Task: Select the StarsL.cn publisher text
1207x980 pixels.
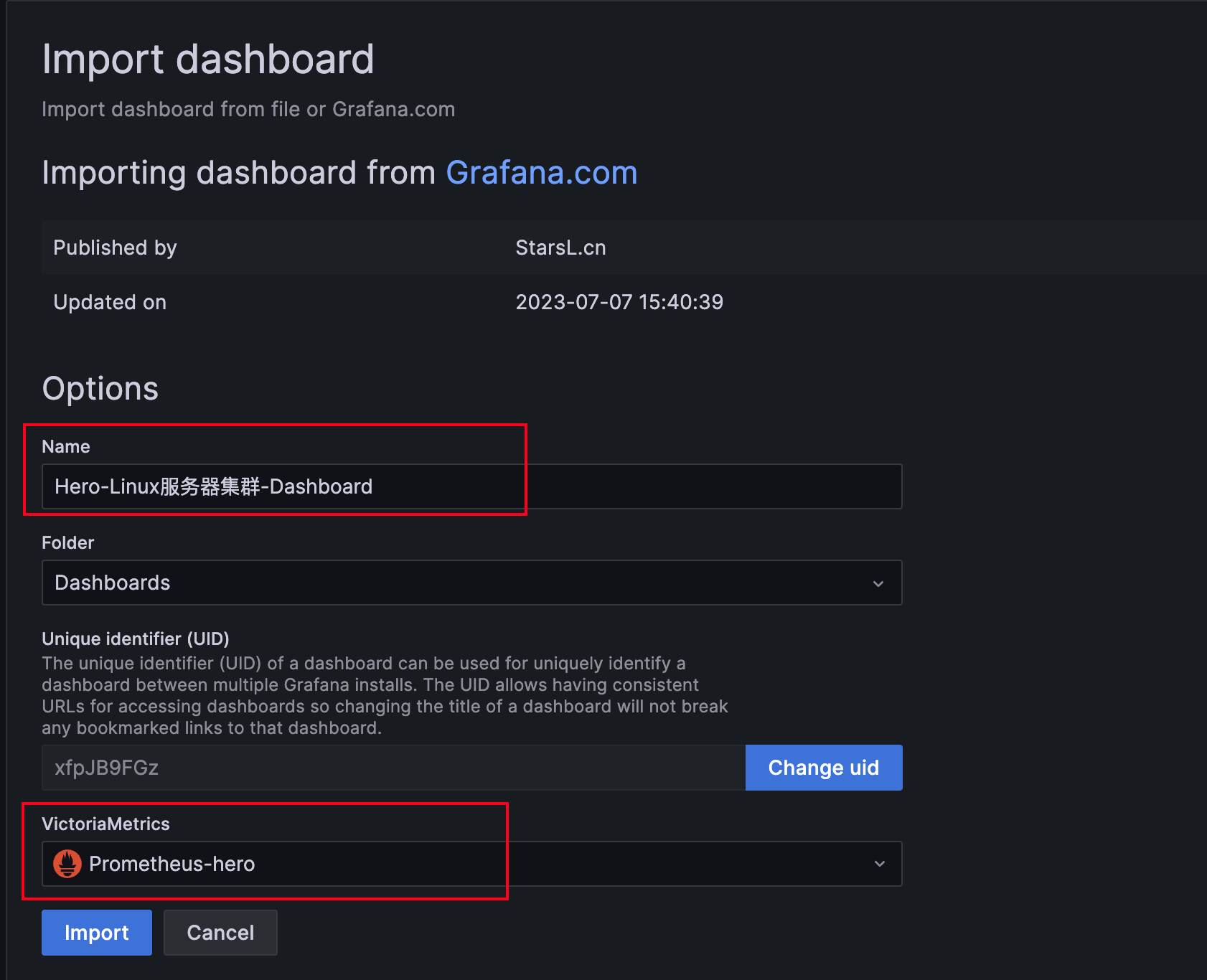Action: (560, 248)
